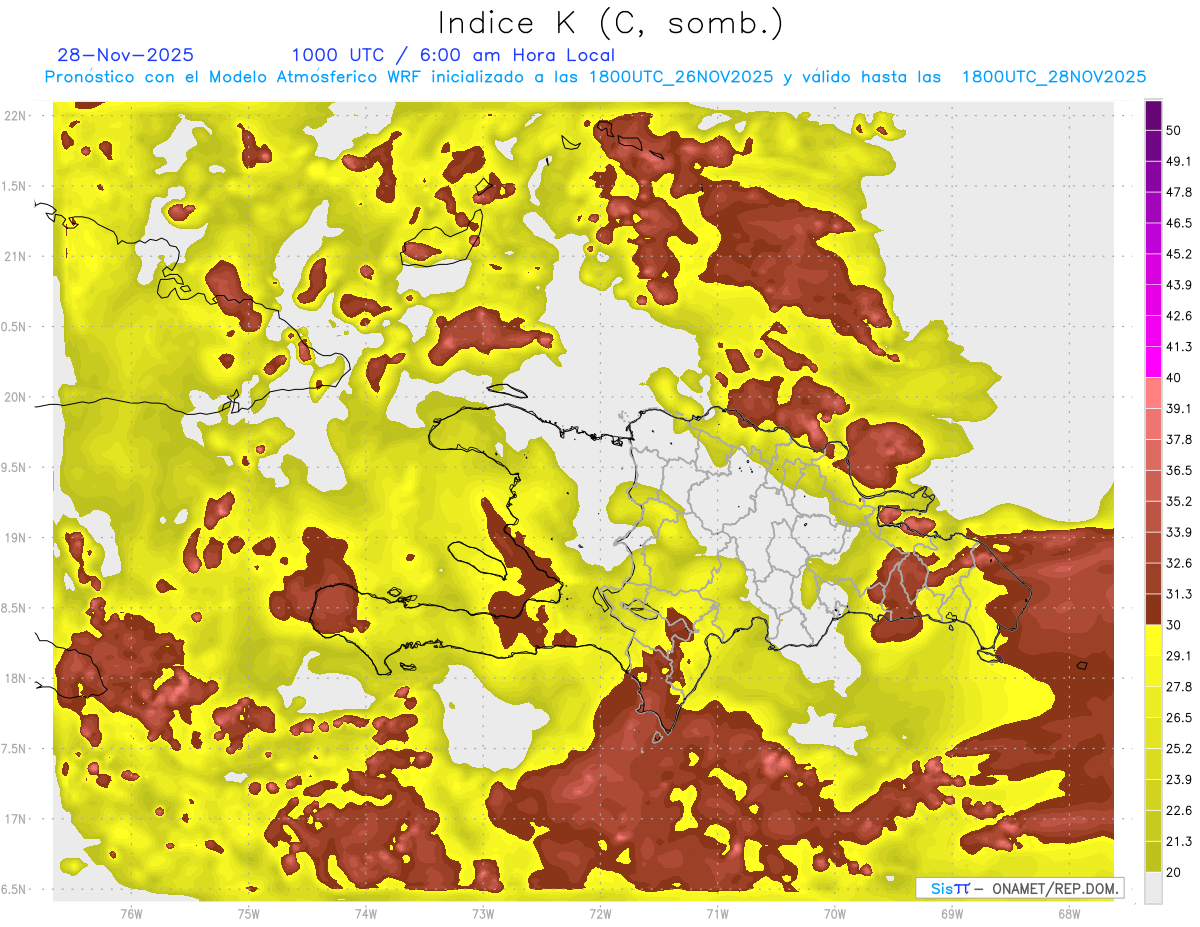Click the '35.2' legend value
Image resolution: width=1200 pixels, height=927 pixels.
click(x=1179, y=501)
